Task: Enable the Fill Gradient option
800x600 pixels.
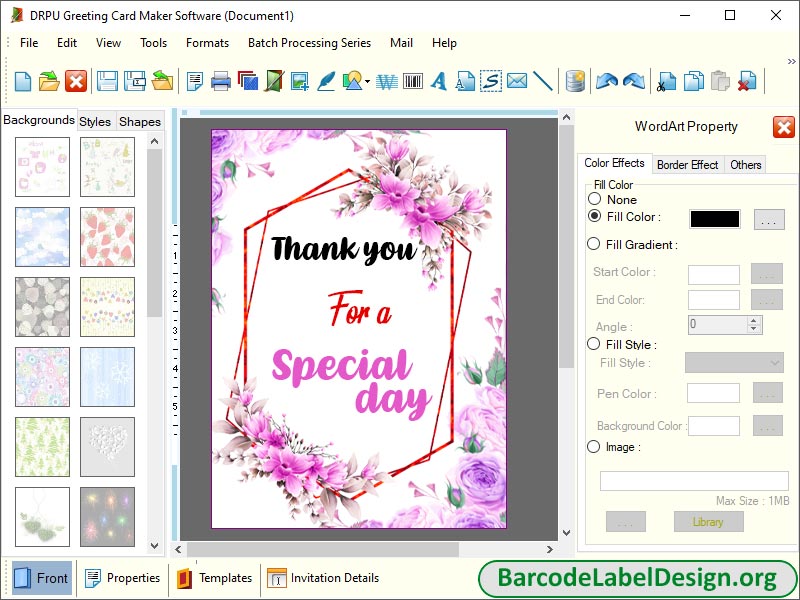Action: pos(596,244)
